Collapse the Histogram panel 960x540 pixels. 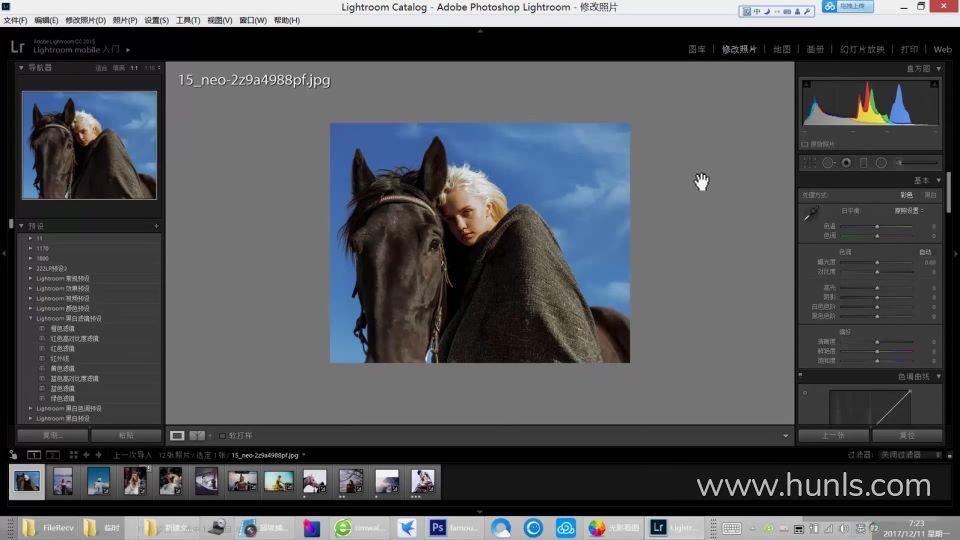[x=939, y=69]
